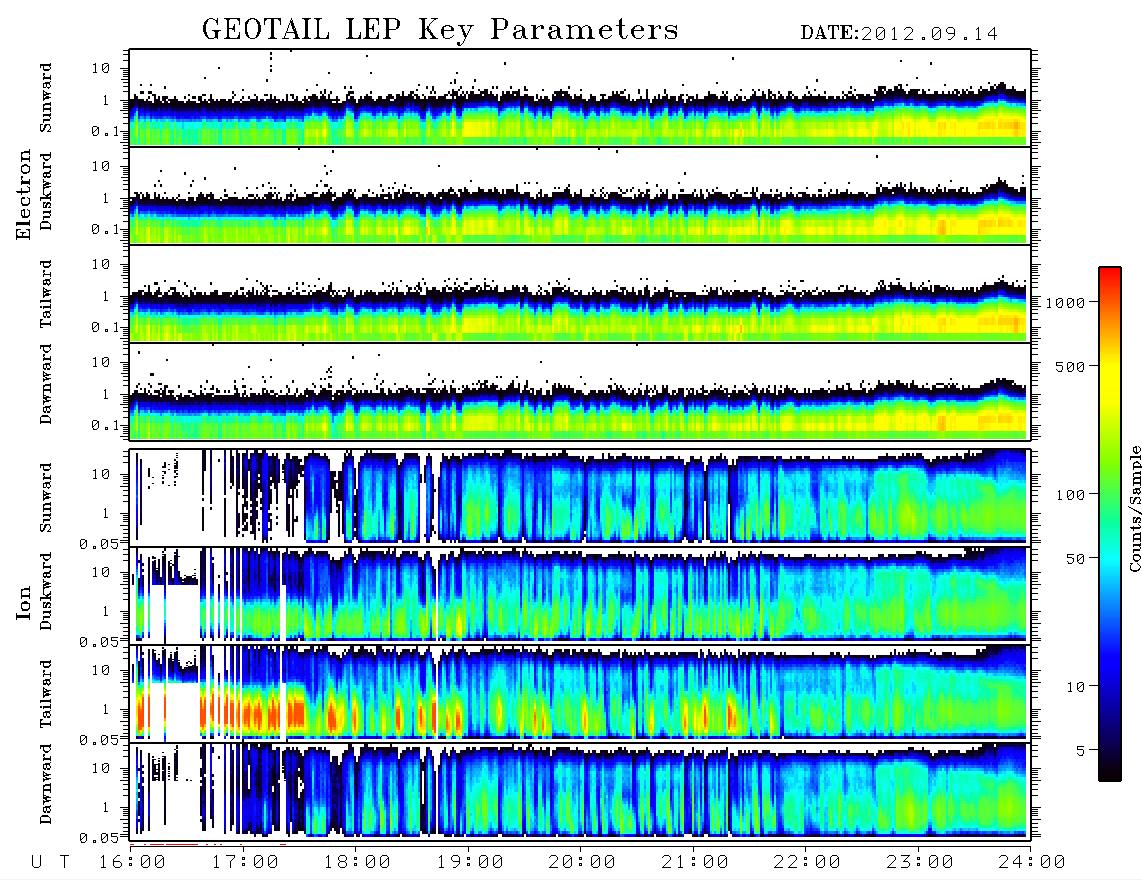Click the 0.05 tick of Ion Sunward

point(99,543)
